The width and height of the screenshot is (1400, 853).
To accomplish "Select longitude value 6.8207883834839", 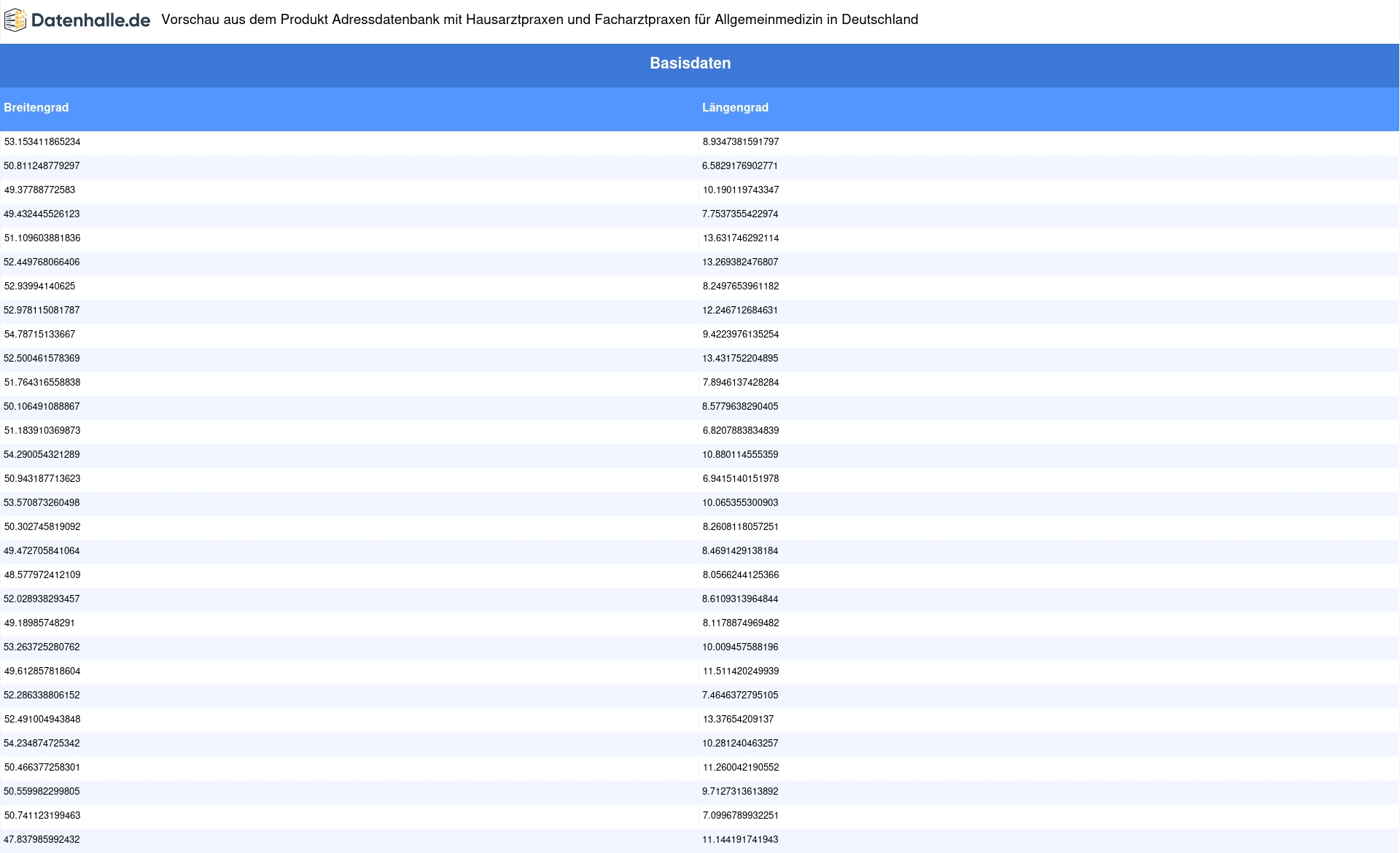I will tap(741, 431).
